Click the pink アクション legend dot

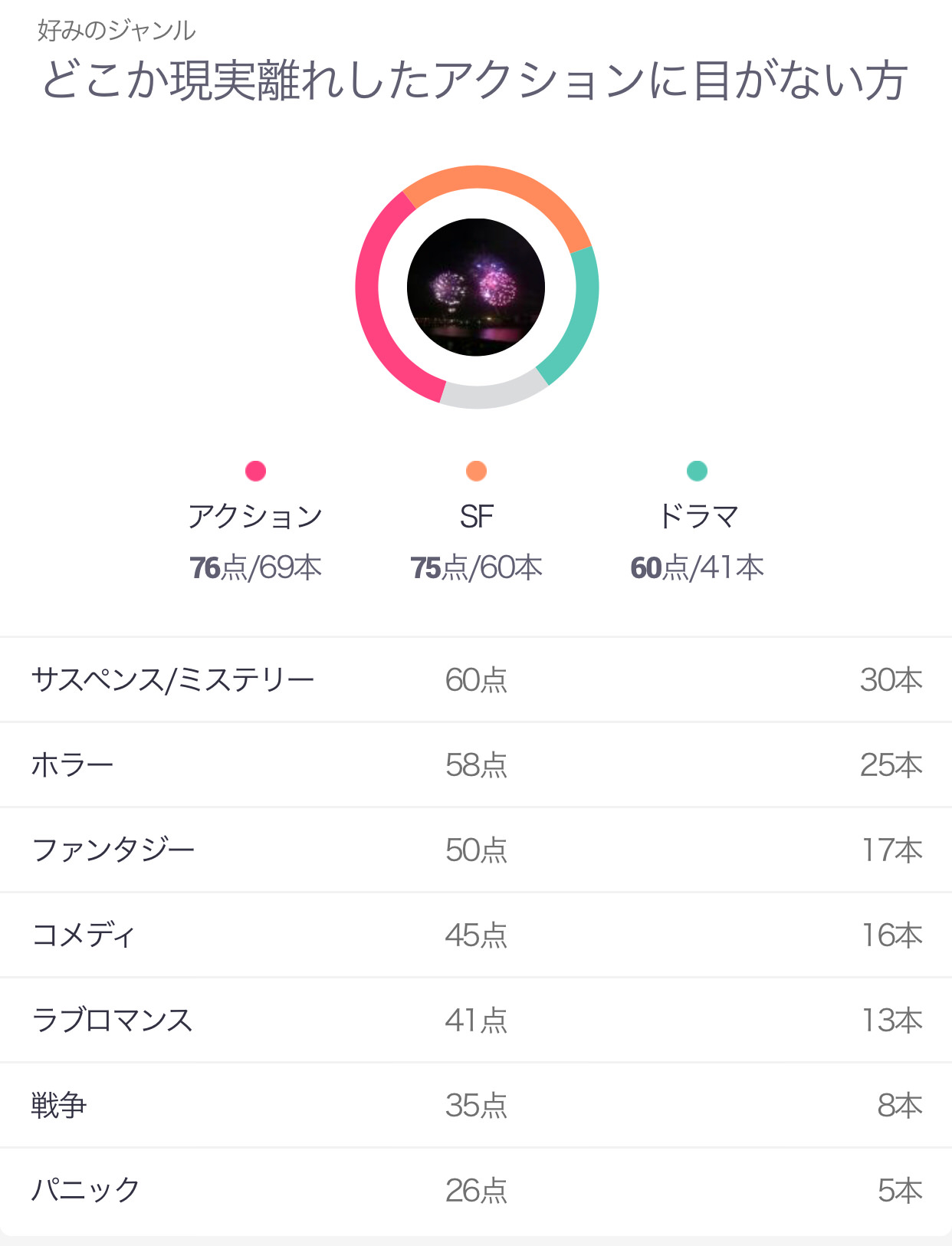click(255, 471)
